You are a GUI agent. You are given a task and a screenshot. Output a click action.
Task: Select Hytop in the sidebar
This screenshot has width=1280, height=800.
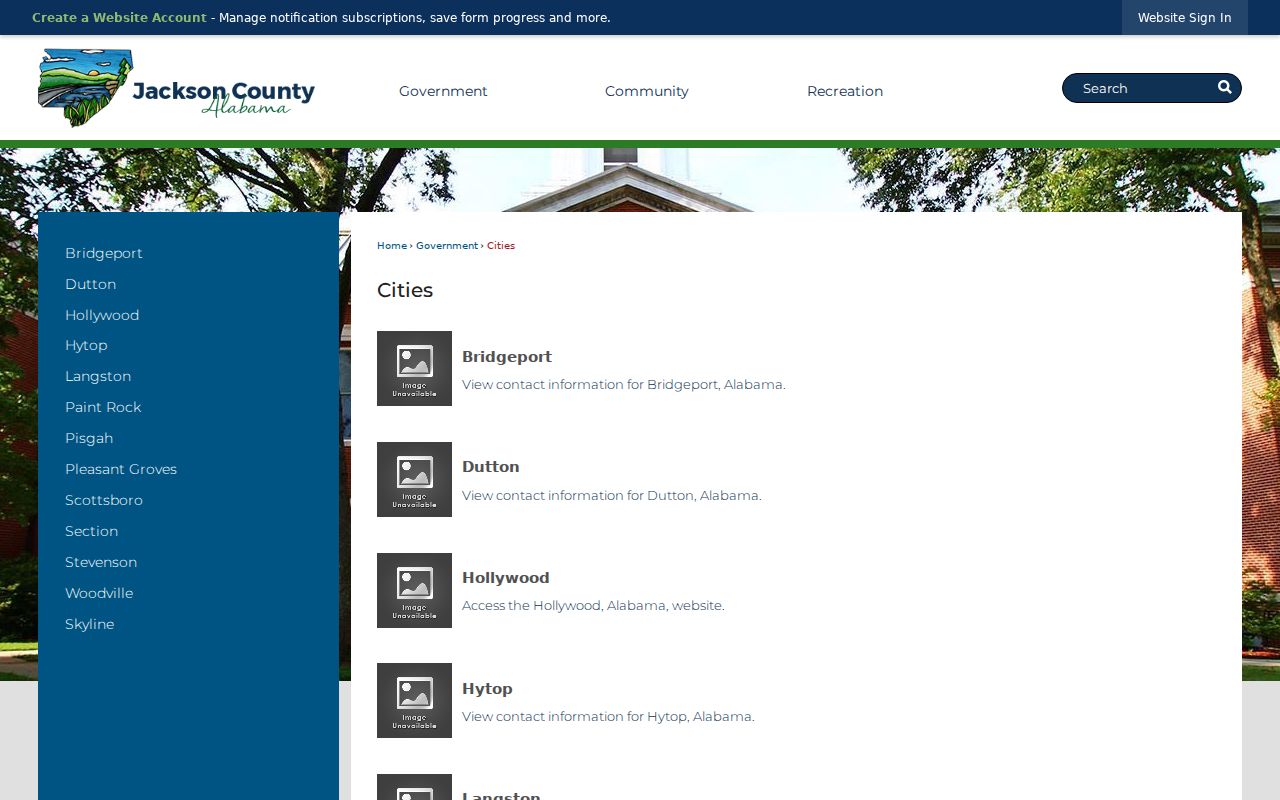[x=86, y=345]
